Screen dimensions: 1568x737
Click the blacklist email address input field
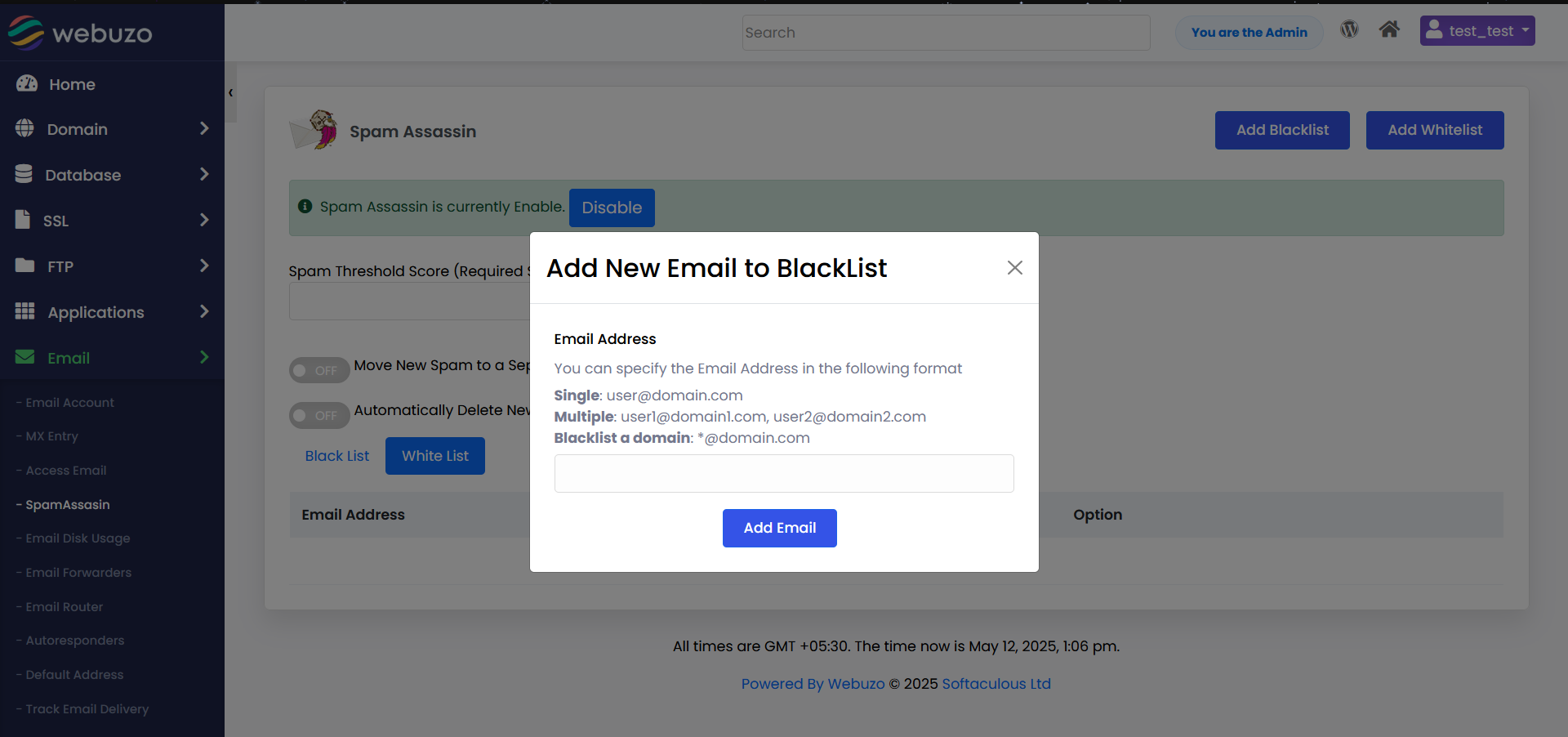[x=784, y=474]
